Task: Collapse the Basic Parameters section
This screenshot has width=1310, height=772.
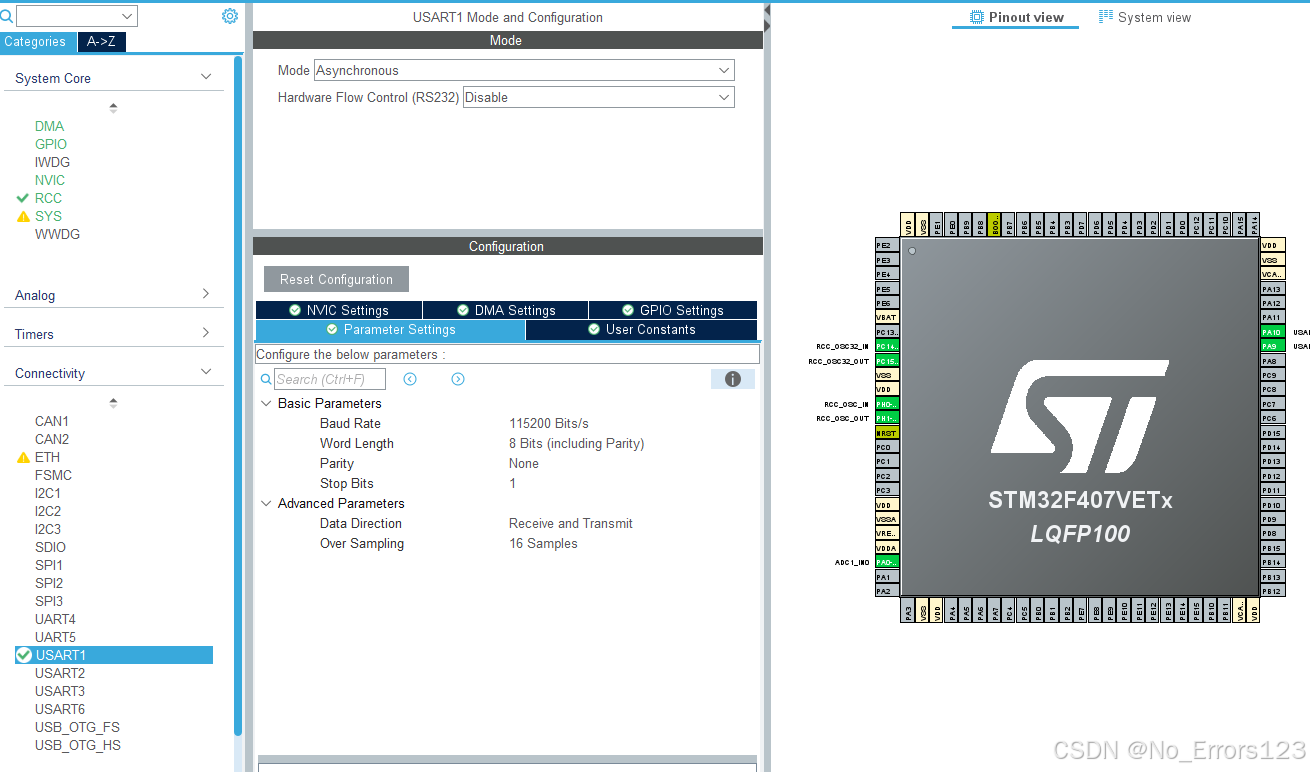Action: tap(265, 403)
